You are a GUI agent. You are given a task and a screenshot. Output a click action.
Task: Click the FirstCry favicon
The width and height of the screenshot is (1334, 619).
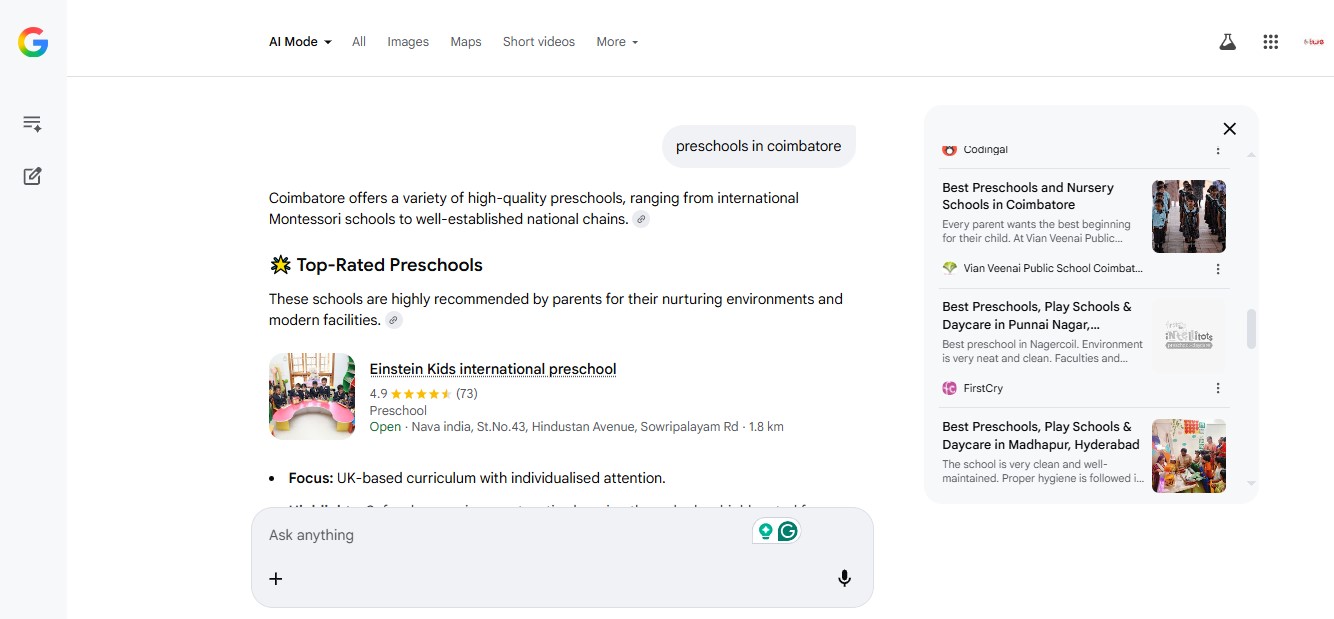click(950, 388)
